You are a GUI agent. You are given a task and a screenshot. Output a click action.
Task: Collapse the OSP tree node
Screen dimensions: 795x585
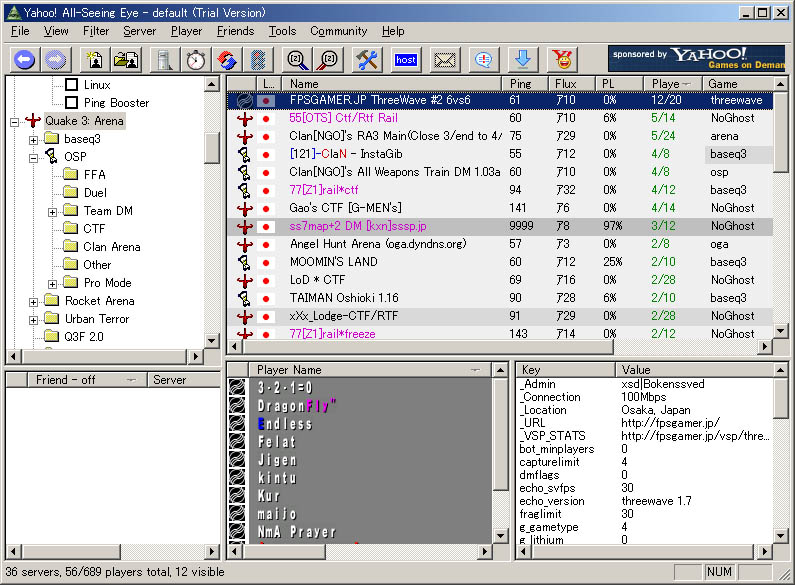[x=33, y=158]
